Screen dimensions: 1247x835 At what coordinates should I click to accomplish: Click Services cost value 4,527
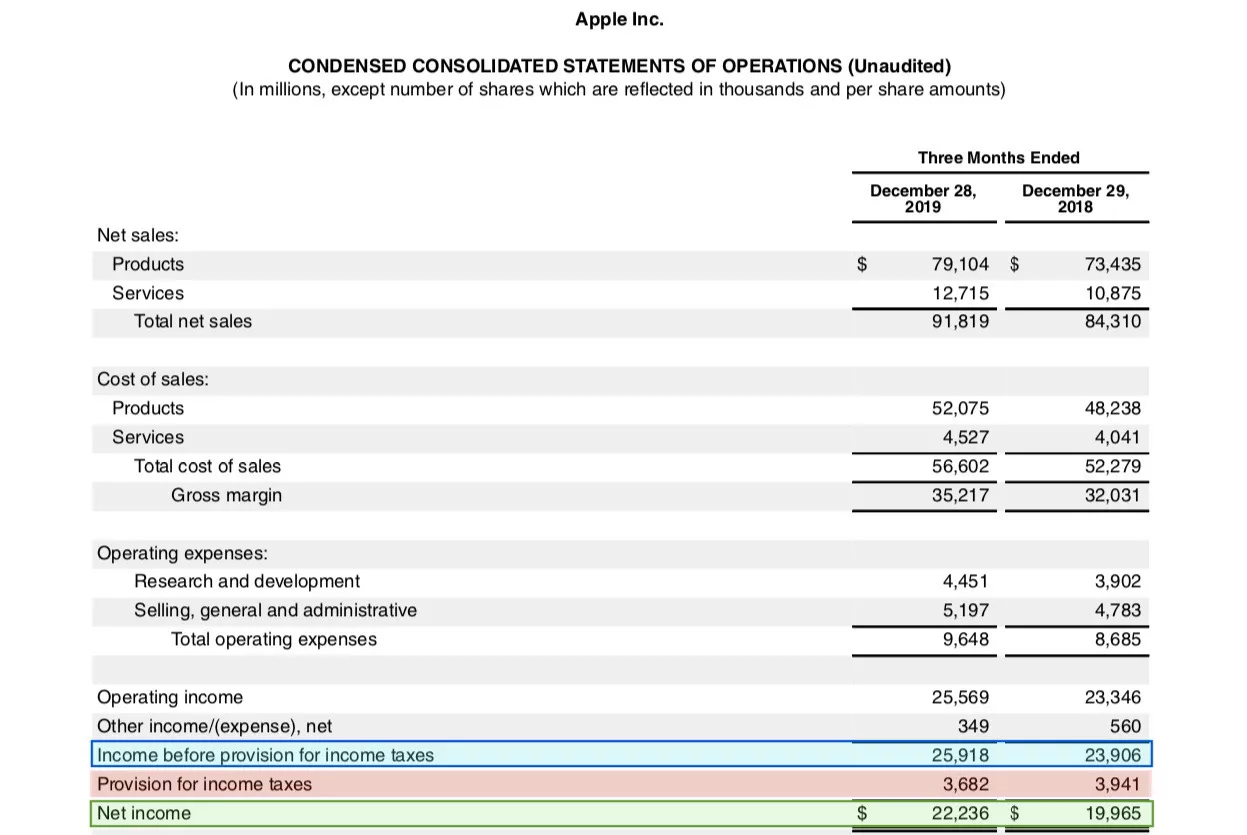(966, 437)
